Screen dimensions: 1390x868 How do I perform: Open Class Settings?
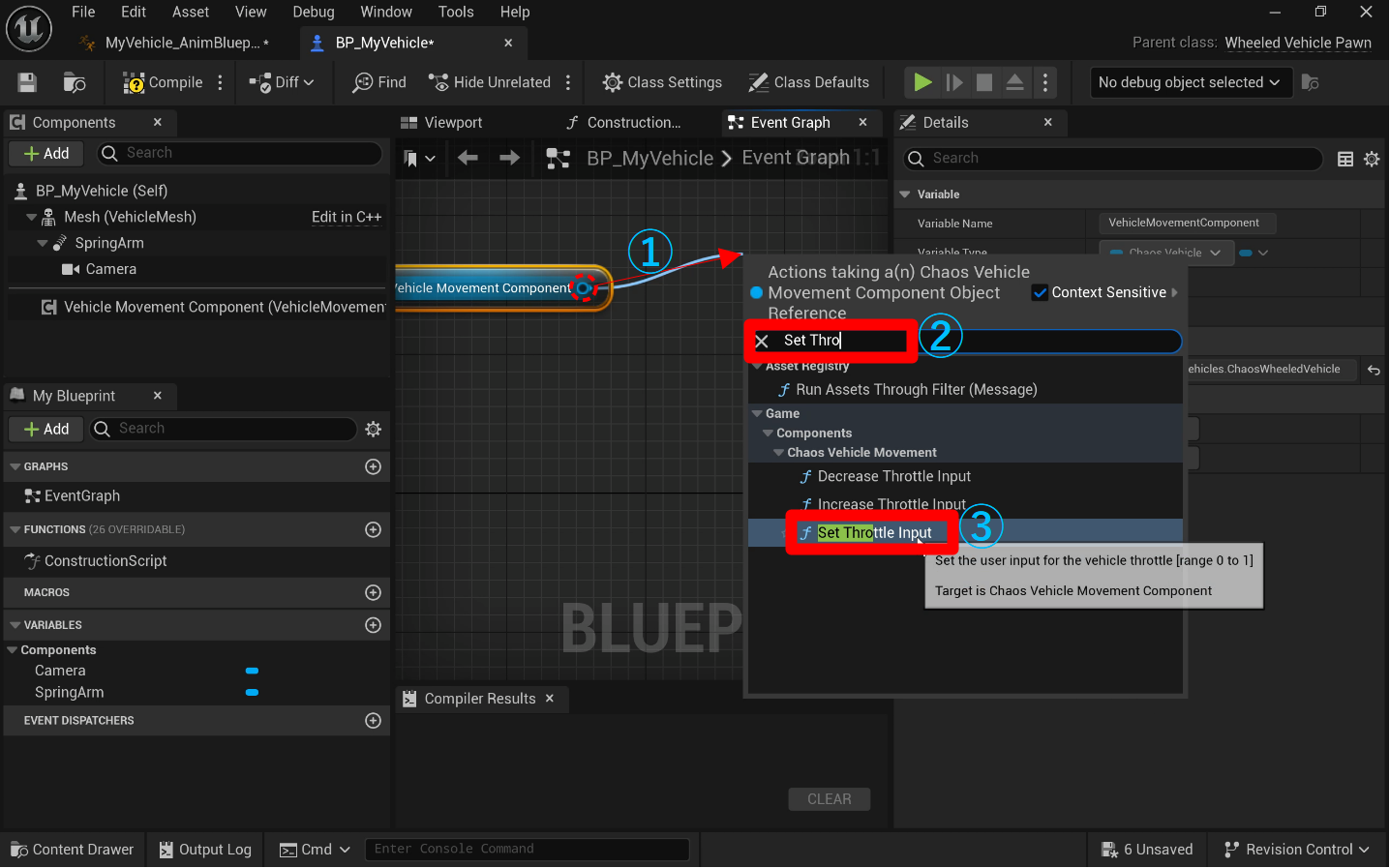point(662,82)
